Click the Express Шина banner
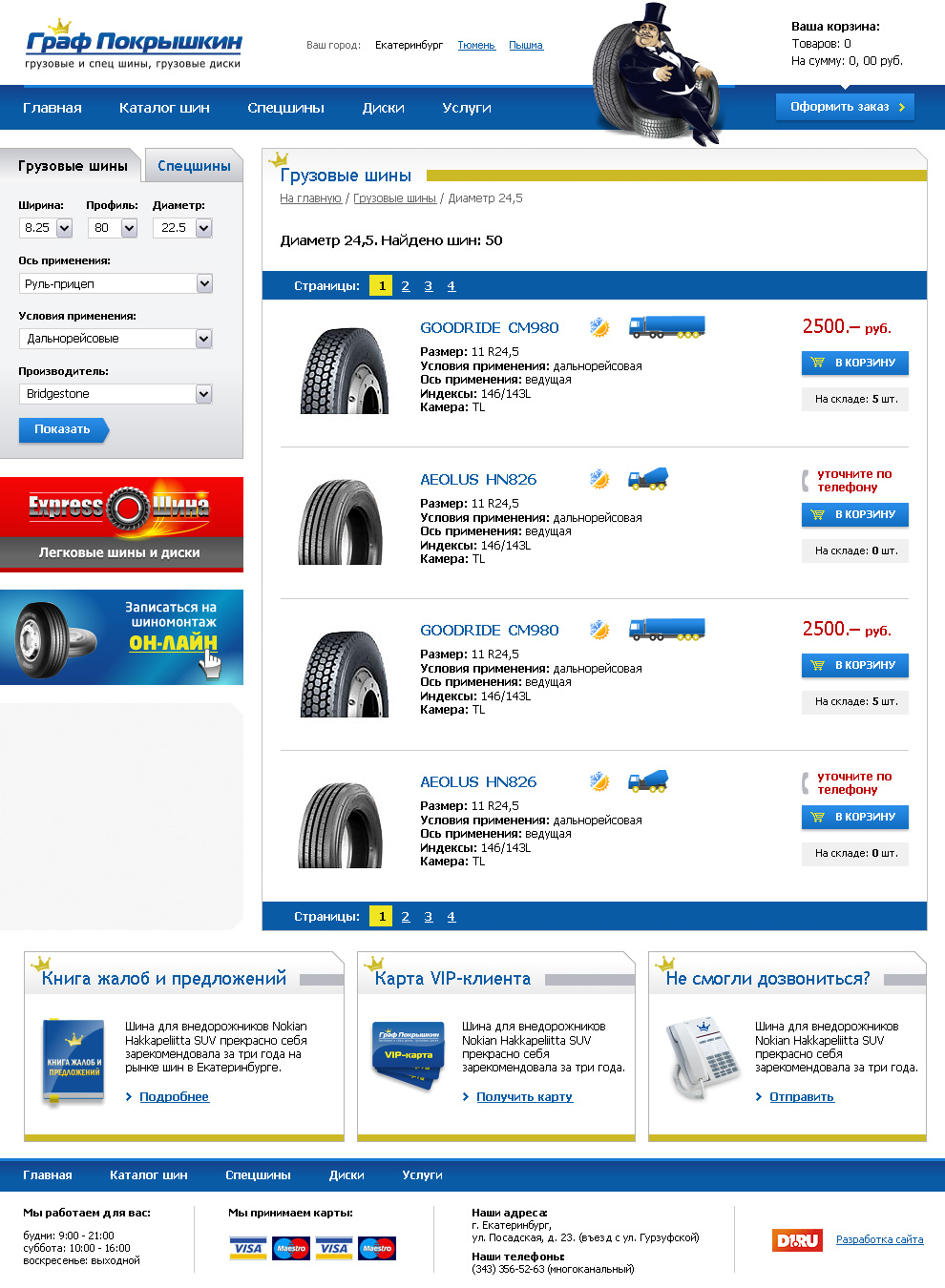This screenshot has width=945, height=1288. click(x=121, y=523)
